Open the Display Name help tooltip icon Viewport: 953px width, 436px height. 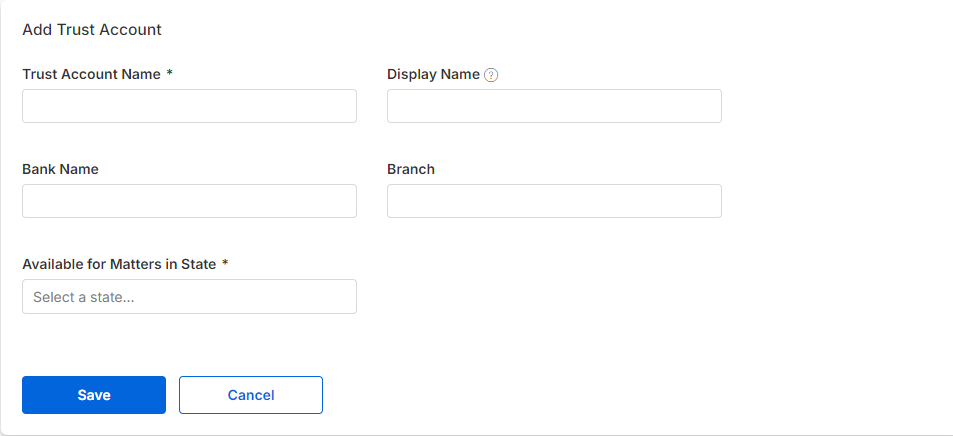pyautogui.click(x=491, y=75)
